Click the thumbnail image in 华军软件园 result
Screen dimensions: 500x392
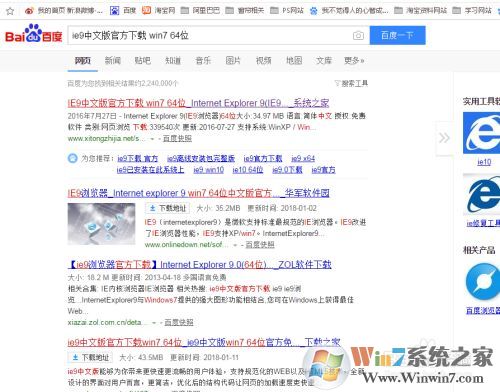101,224
